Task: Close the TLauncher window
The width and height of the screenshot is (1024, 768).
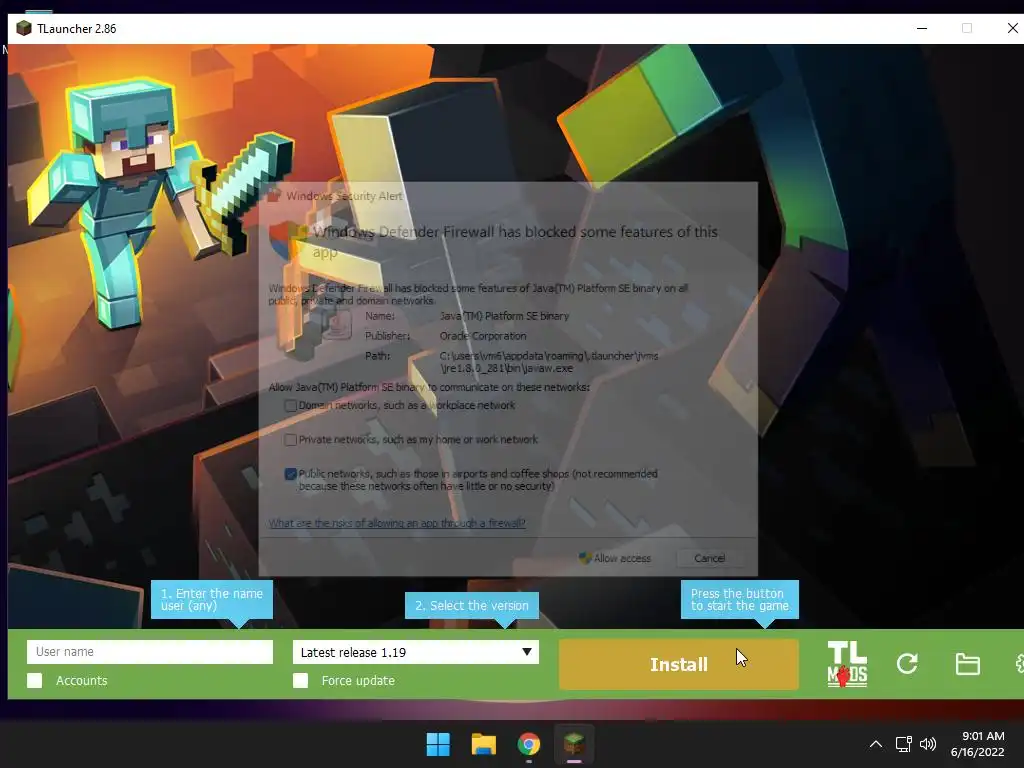Action: coord(1012,28)
